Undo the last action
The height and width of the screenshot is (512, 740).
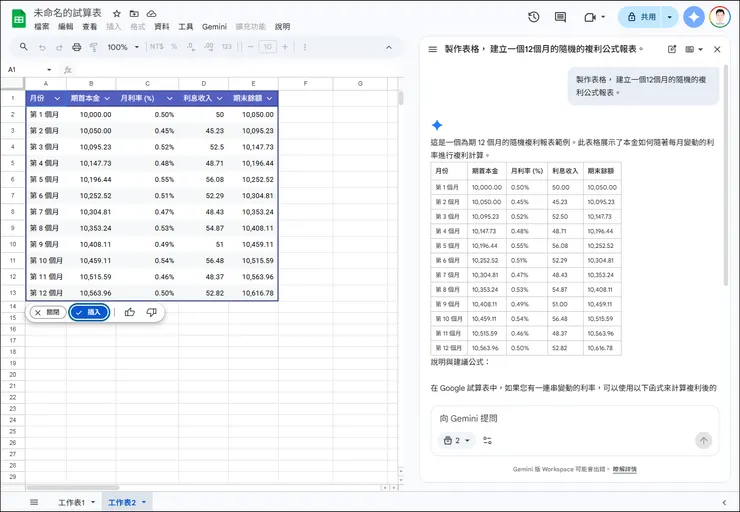tap(42, 47)
